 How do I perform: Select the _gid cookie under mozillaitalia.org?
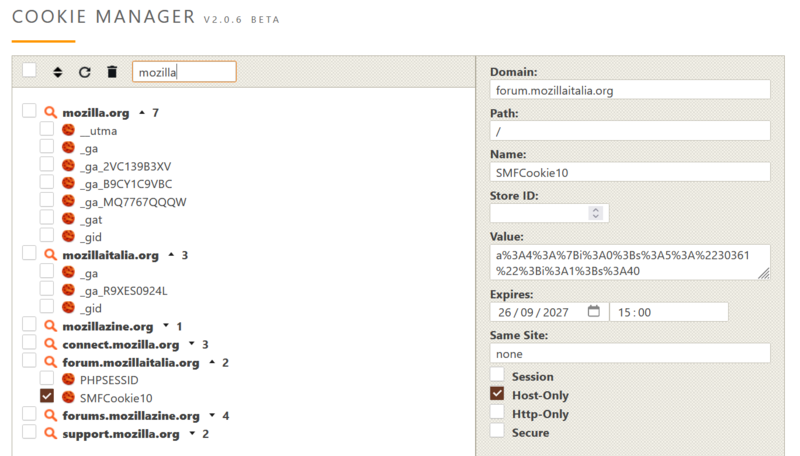tap(91, 309)
